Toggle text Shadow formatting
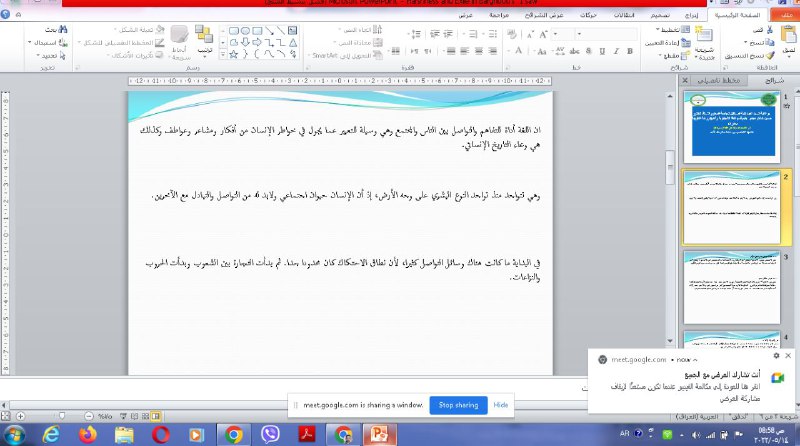Screen dimensions: 800x446 coord(589,51)
